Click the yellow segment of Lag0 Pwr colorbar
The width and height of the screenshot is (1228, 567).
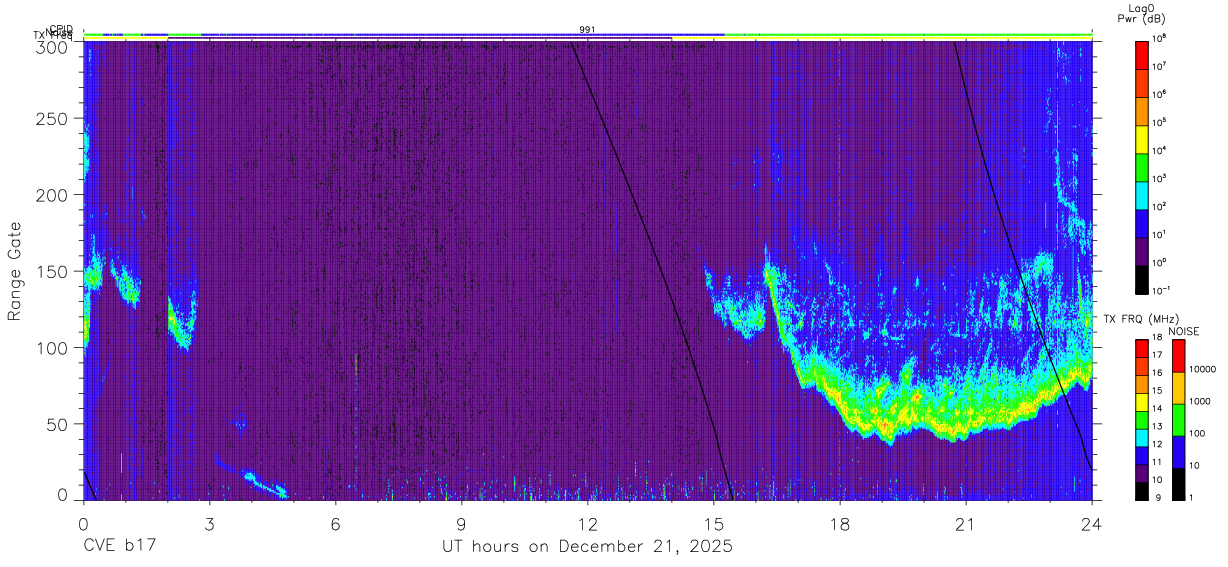1142,138
